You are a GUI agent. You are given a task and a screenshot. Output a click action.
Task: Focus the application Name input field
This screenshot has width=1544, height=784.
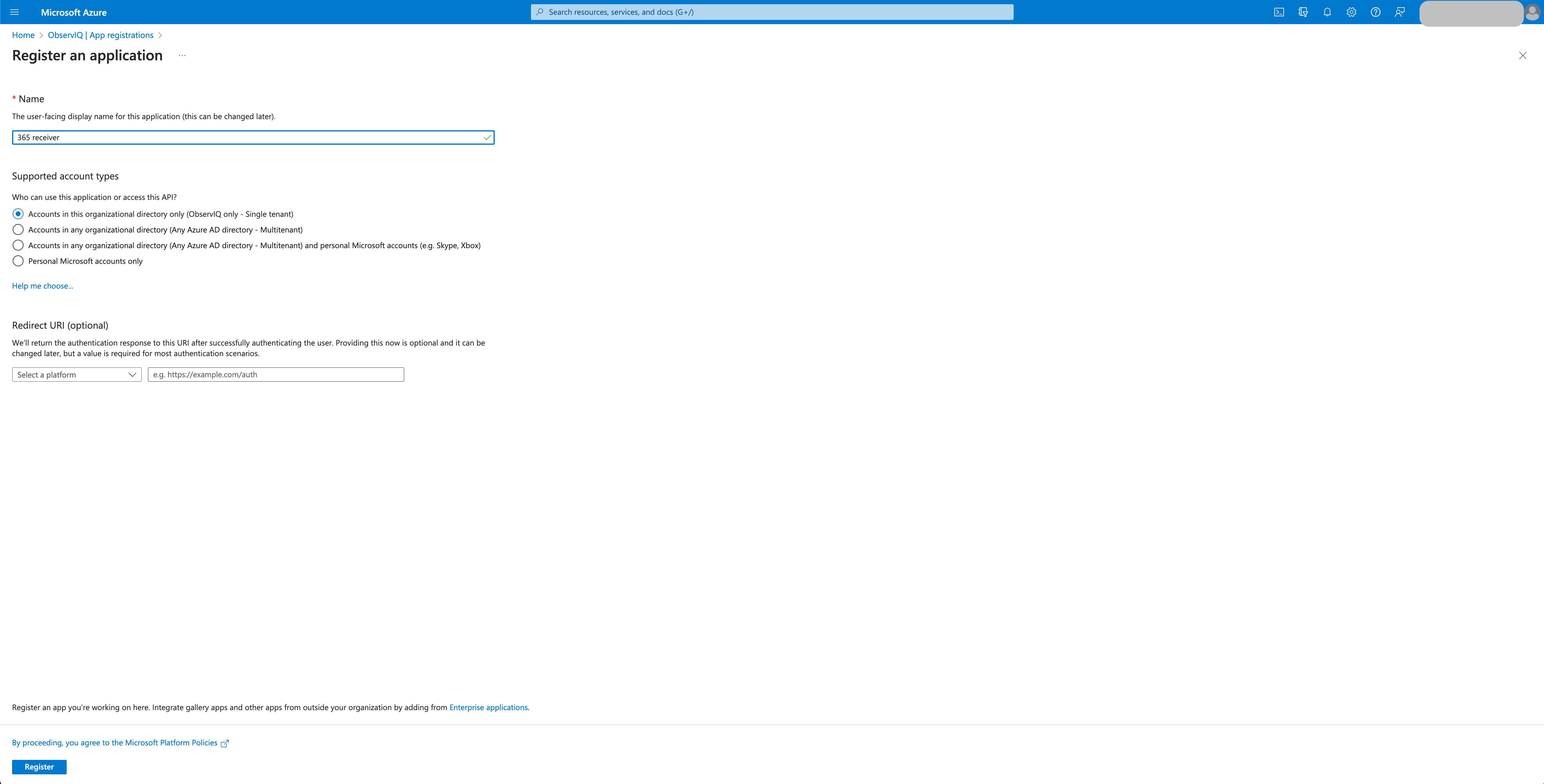click(253, 138)
